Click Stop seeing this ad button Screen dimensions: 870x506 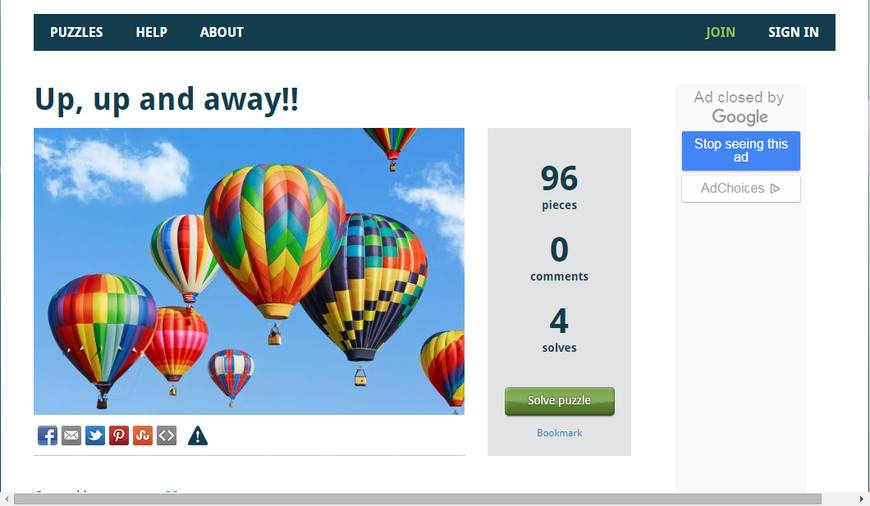pyautogui.click(x=741, y=150)
